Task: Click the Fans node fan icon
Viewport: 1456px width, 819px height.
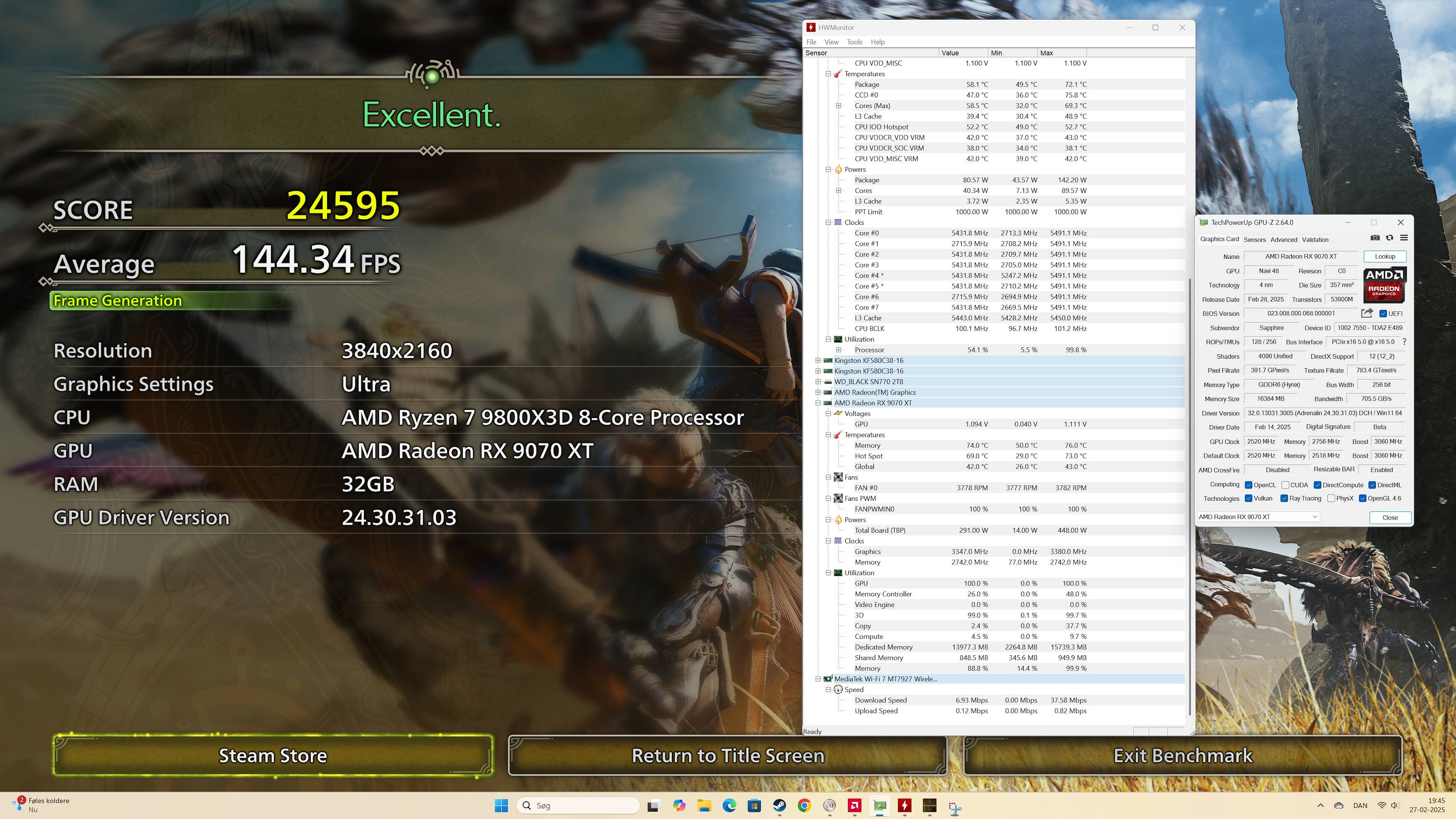Action: [x=838, y=477]
